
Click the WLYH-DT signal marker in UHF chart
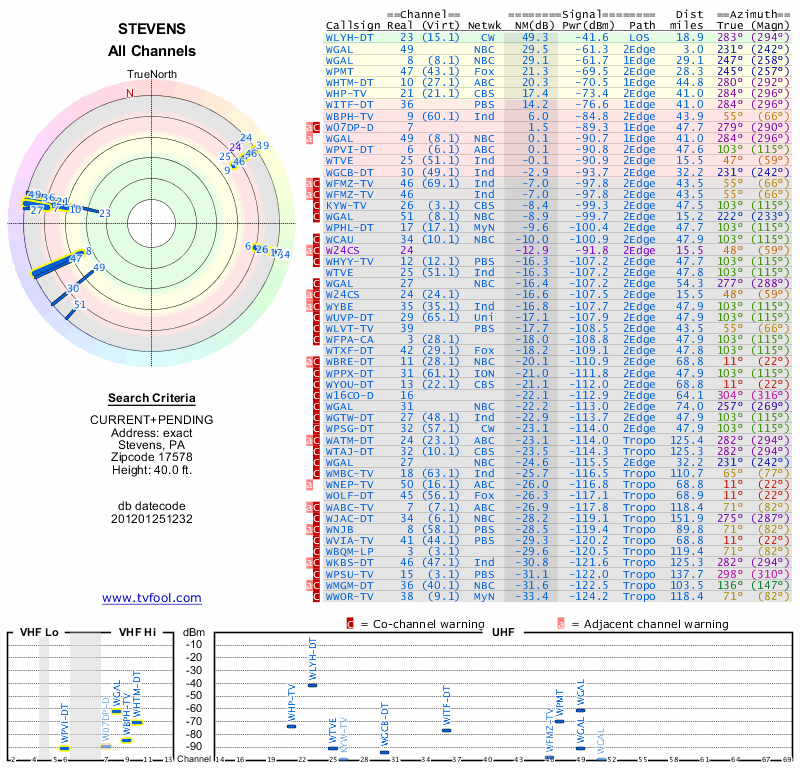[x=313, y=685]
